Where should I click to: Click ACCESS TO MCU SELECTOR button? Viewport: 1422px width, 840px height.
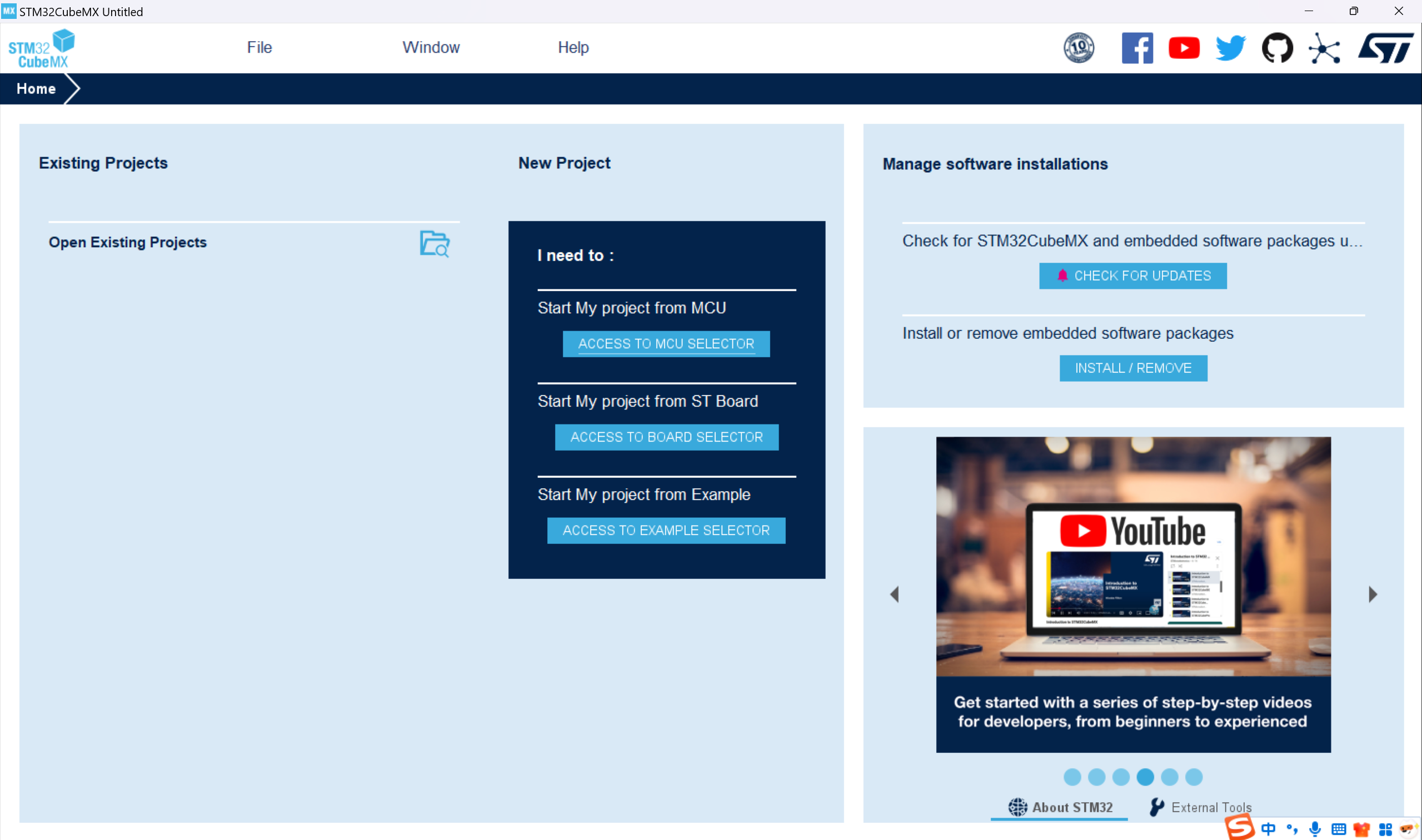666,343
